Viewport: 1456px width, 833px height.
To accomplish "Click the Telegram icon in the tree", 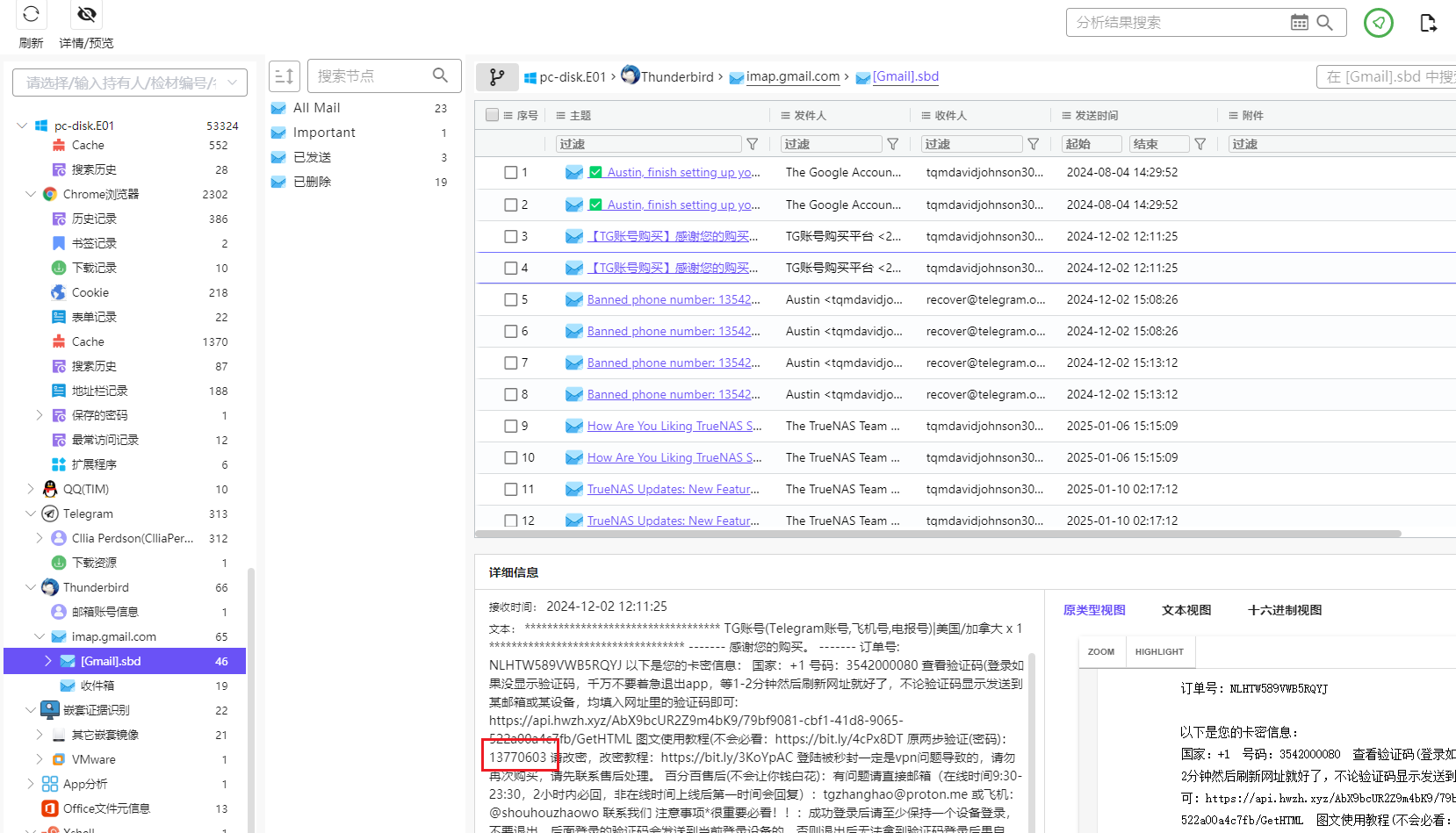I will [50, 513].
